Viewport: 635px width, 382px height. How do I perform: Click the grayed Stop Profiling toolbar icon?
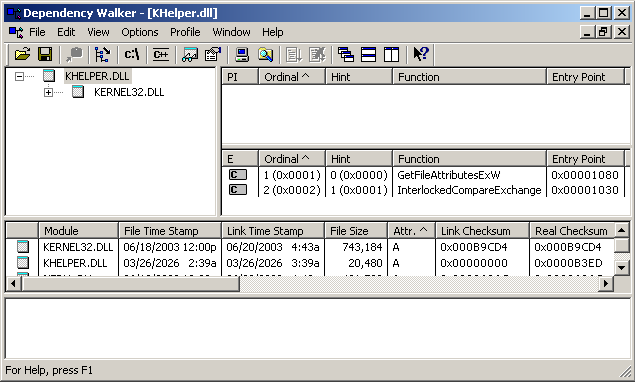point(317,54)
